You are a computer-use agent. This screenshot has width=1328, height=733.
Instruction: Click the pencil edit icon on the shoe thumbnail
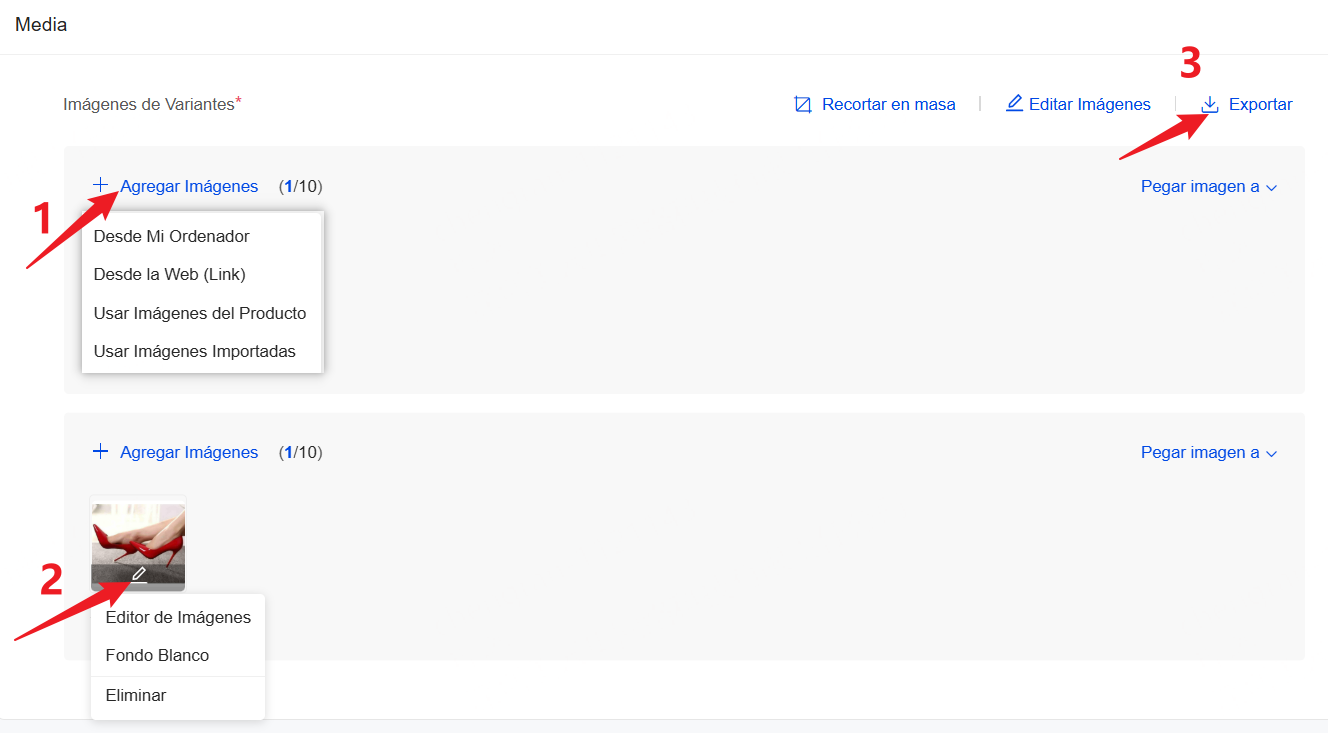(138, 575)
